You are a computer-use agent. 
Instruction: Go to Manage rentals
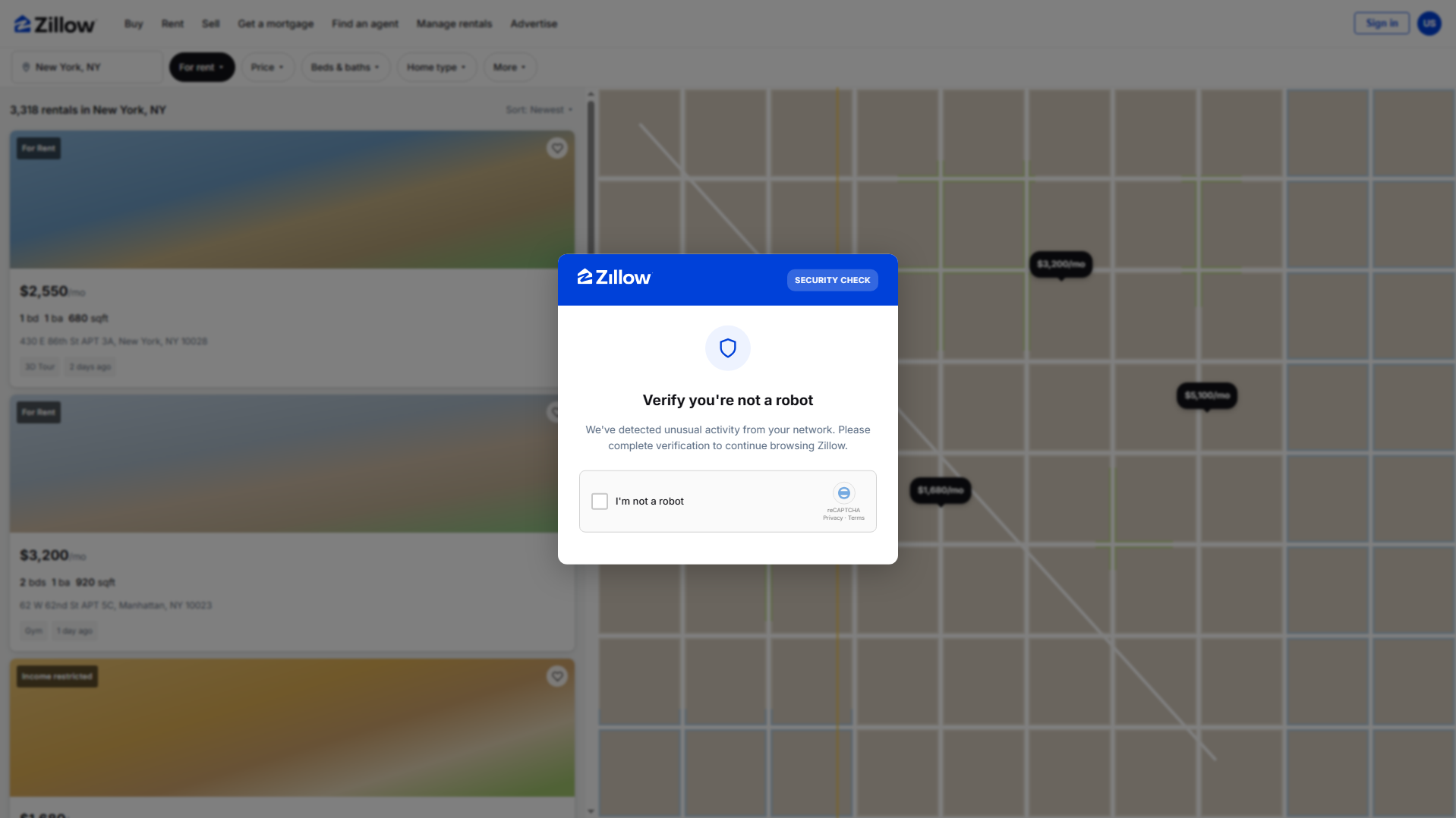(454, 24)
